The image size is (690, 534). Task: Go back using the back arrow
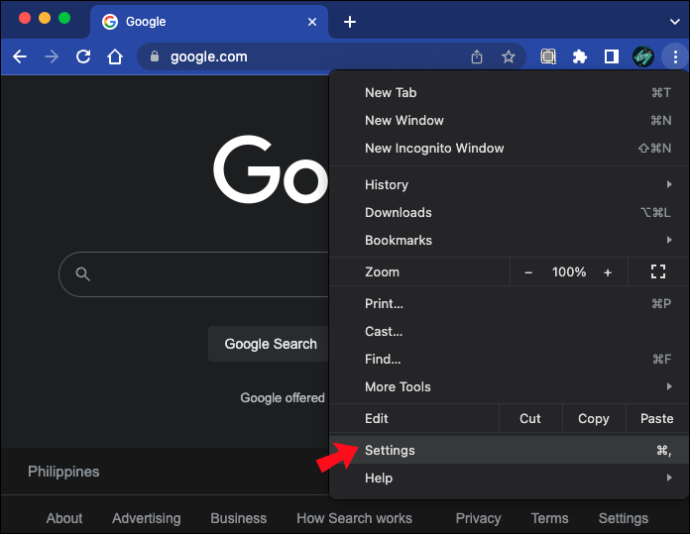(x=19, y=57)
